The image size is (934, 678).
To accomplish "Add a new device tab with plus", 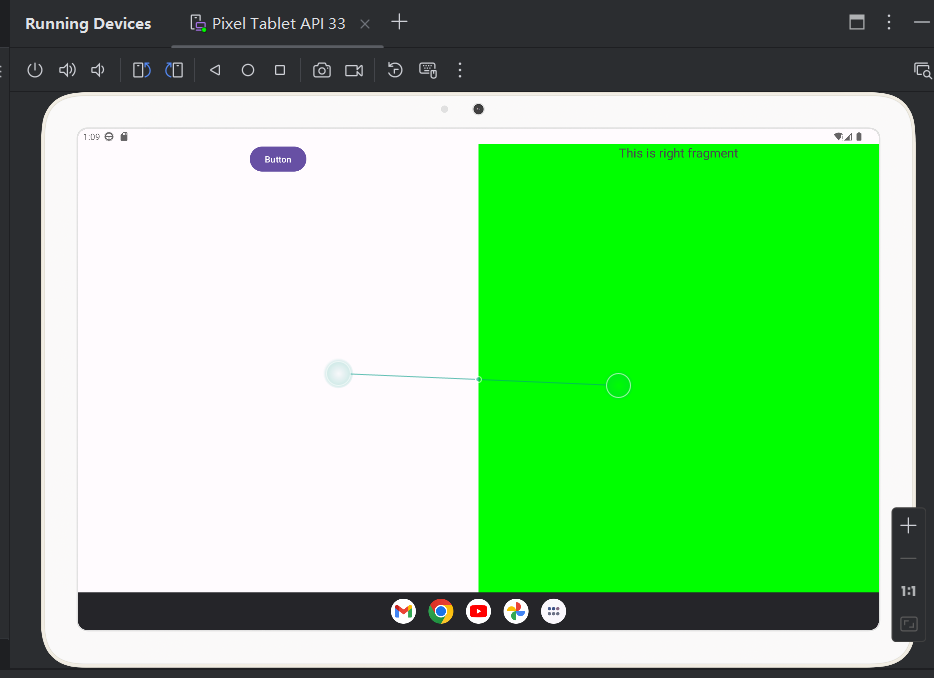I will pyautogui.click(x=399, y=22).
